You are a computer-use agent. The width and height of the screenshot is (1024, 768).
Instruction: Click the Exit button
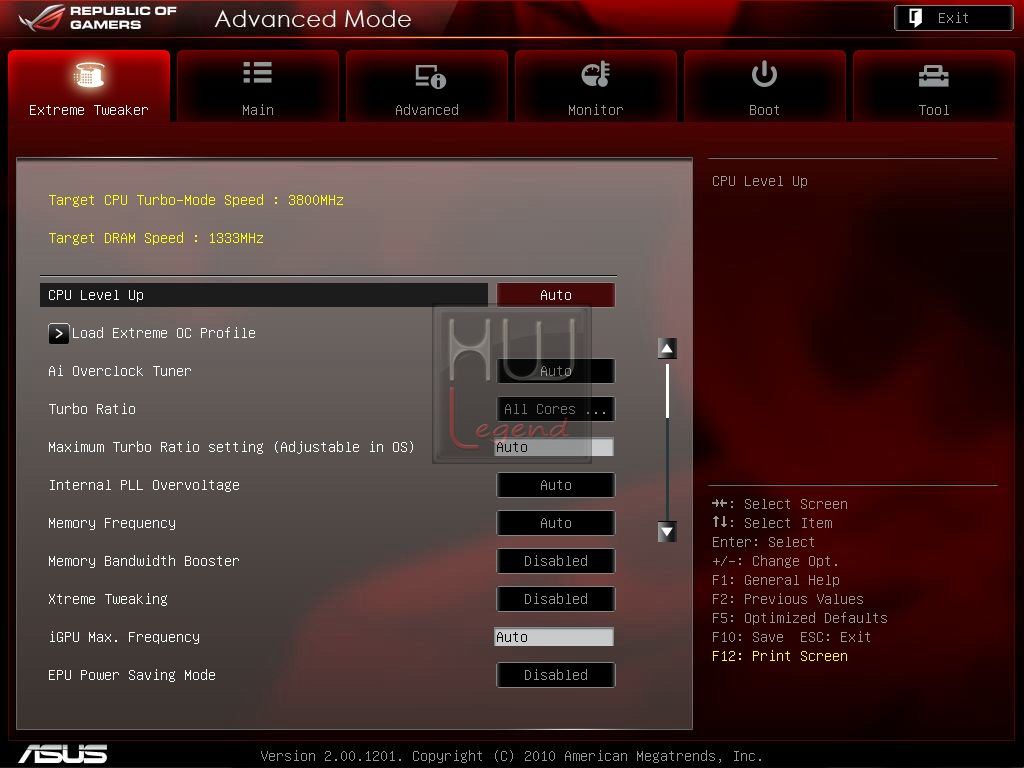pyautogui.click(x=953, y=18)
